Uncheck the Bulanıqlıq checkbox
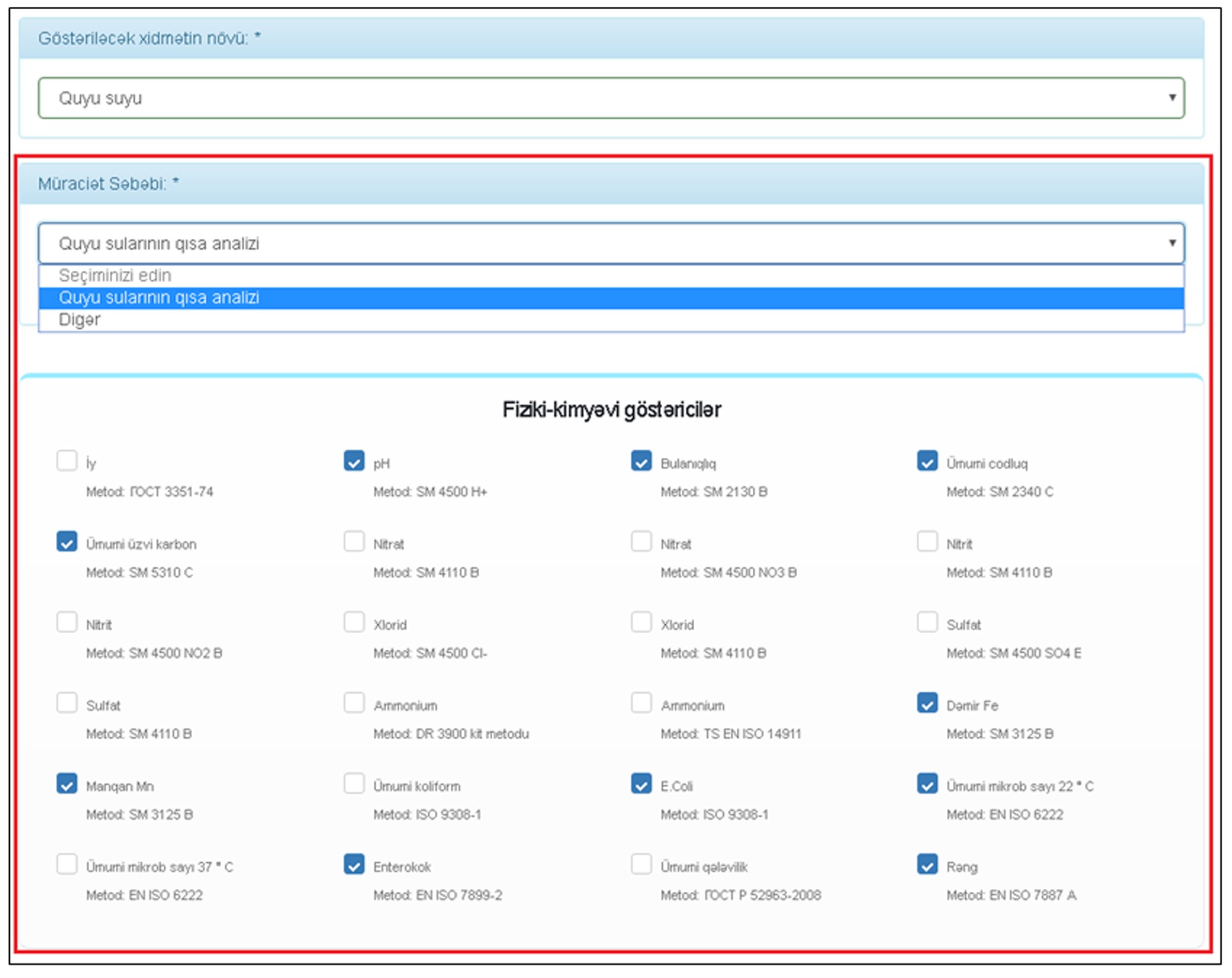The height and width of the screenshot is (978, 1232). pyautogui.click(x=641, y=461)
